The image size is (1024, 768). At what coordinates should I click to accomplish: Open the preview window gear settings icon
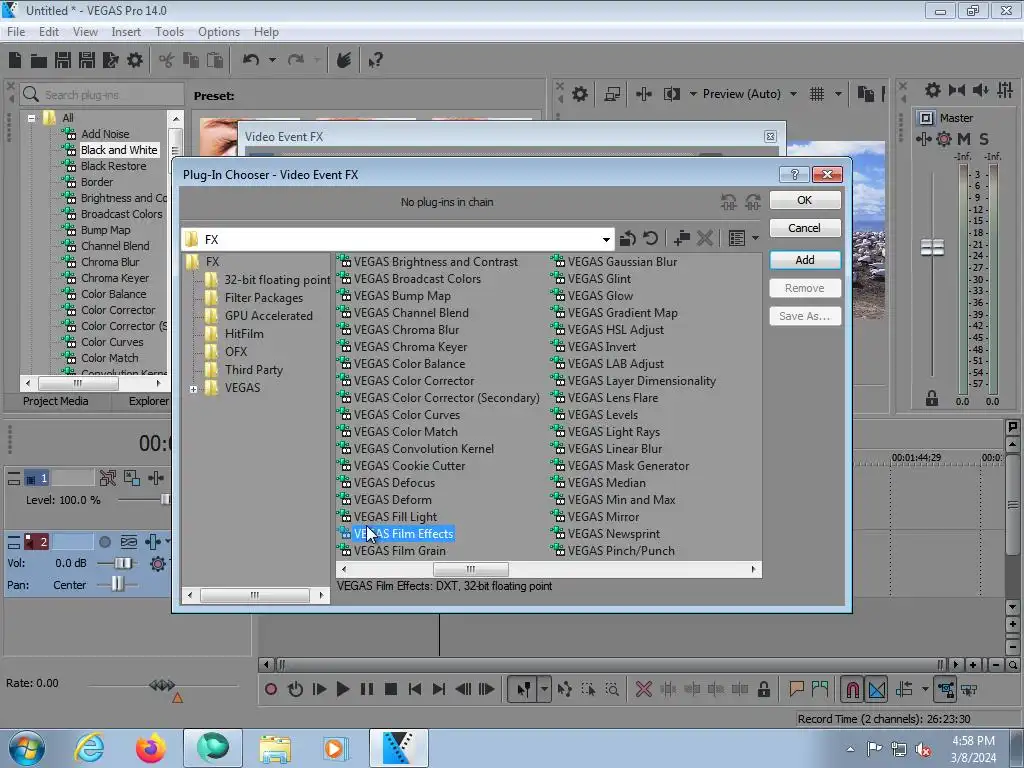click(x=579, y=94)
